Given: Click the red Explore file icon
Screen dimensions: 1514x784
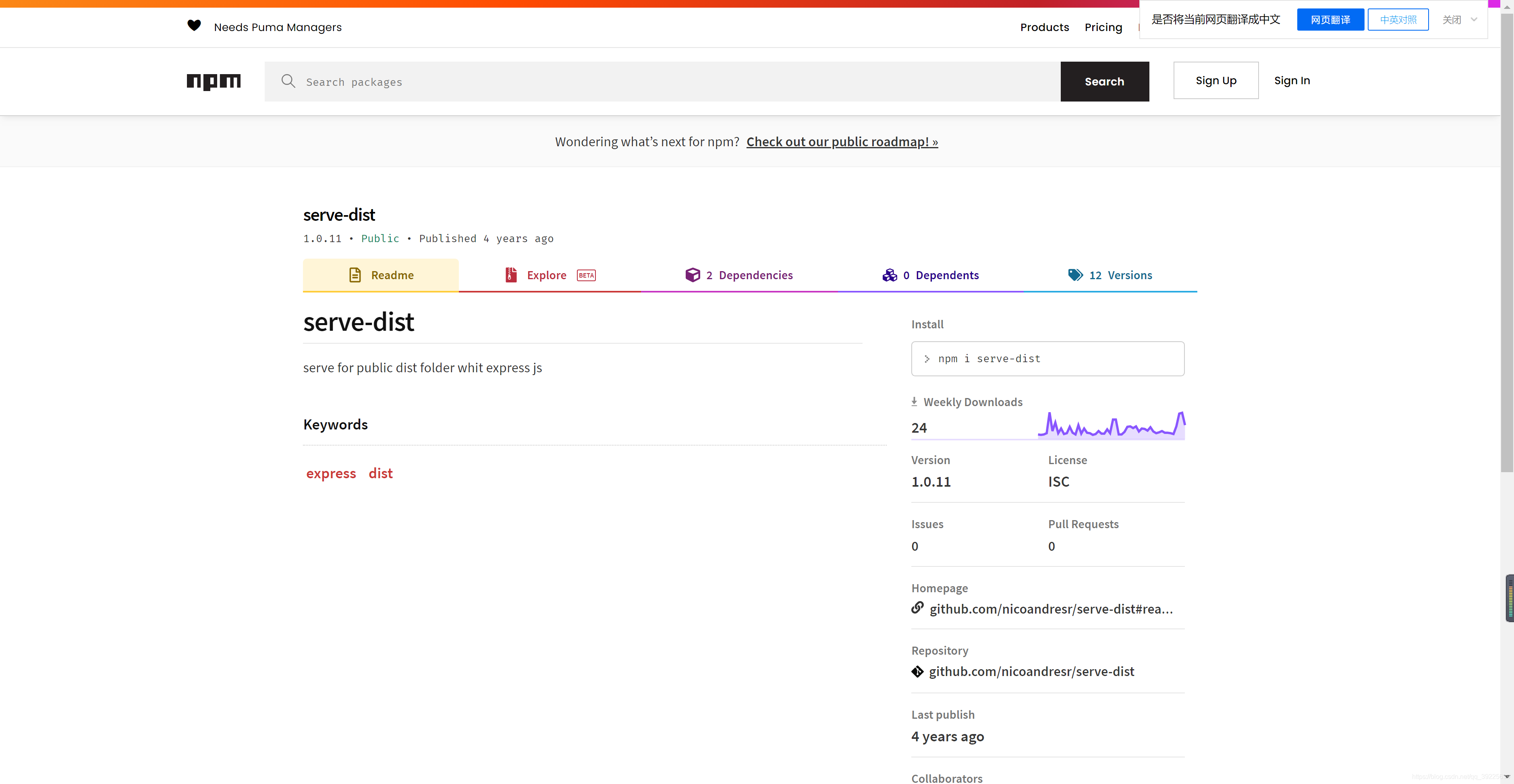Looking at the screenshot, I should 511,275.
